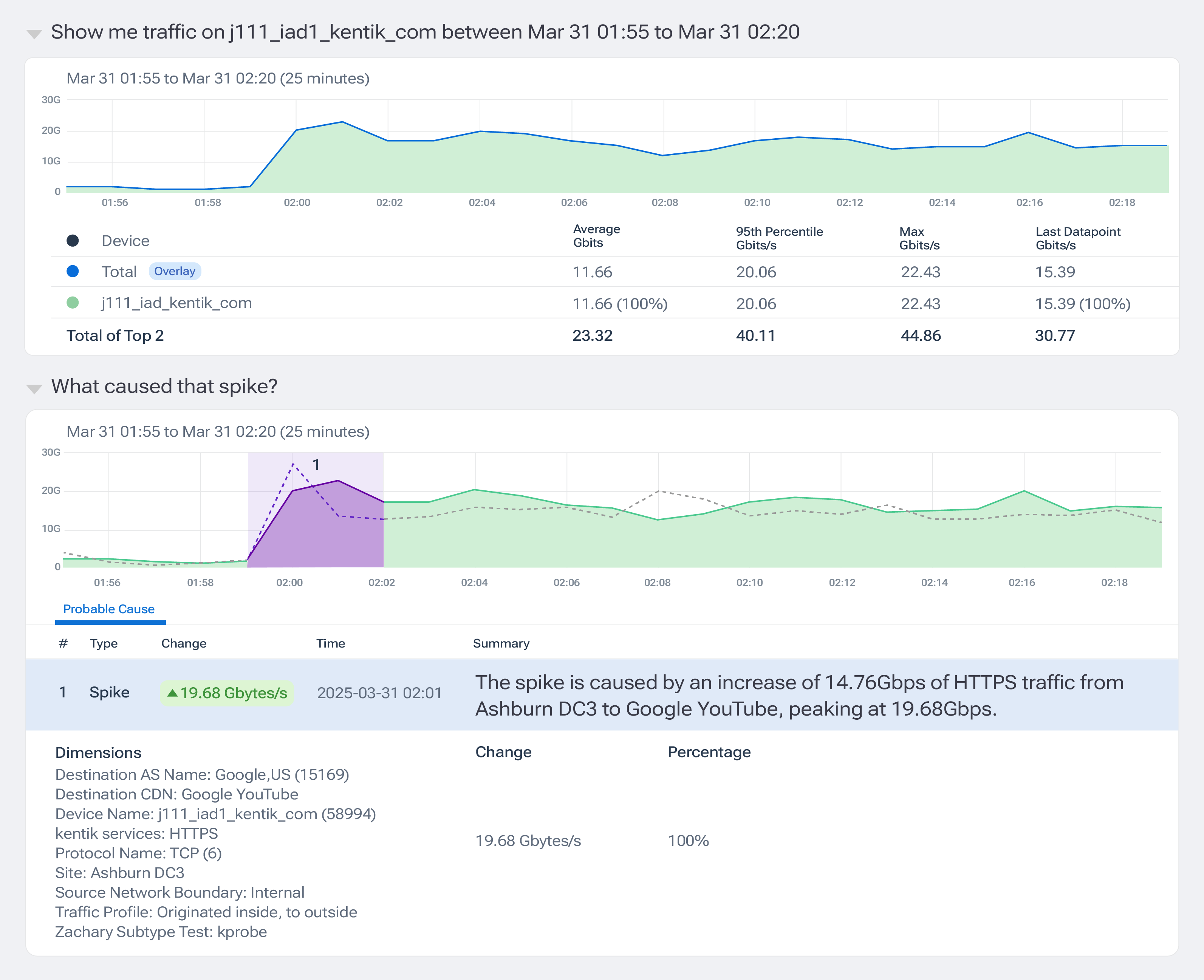Toggle the blue Total series dot
Viewport: 1204px width, 980px height.
[72, 272]
